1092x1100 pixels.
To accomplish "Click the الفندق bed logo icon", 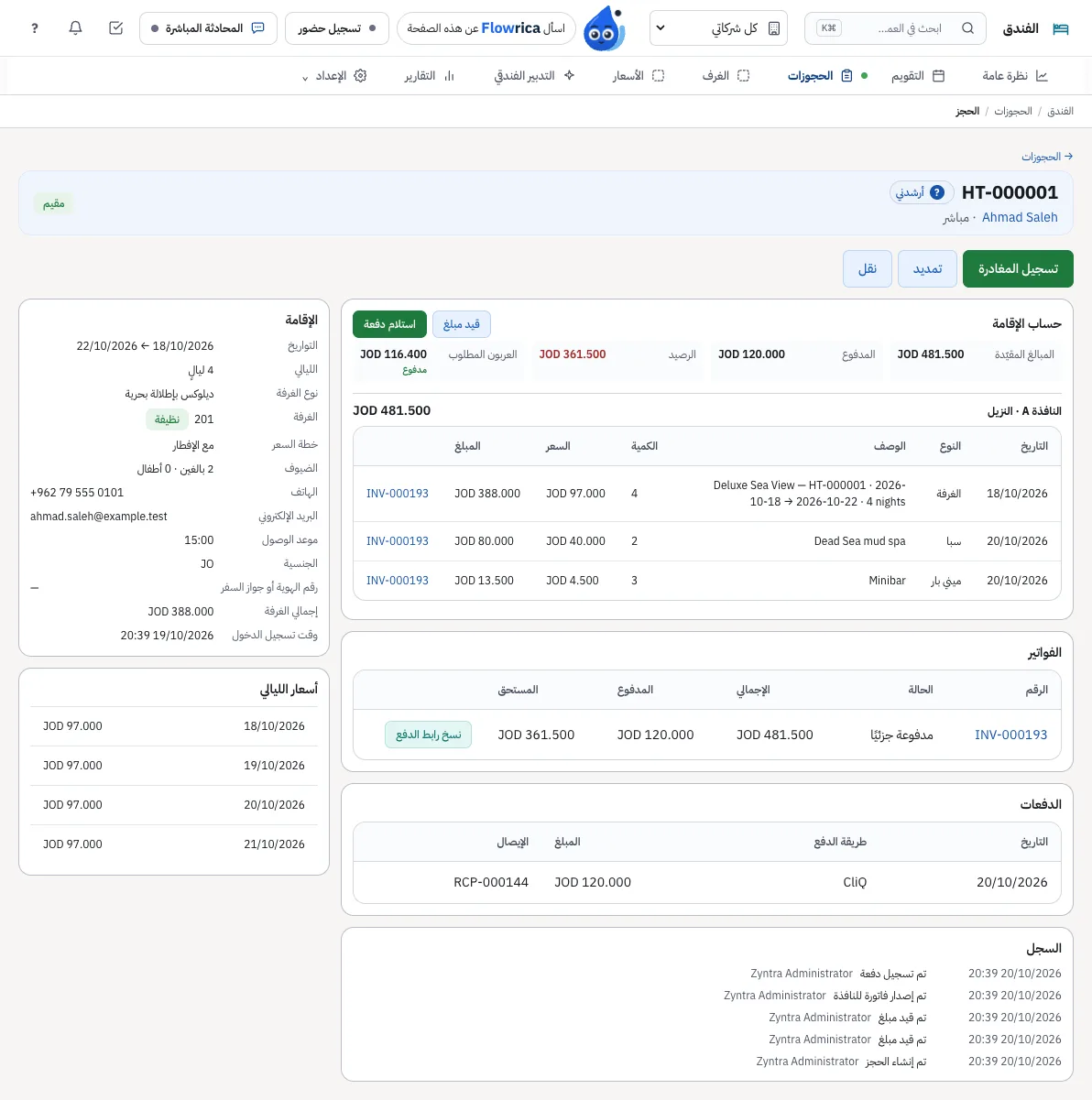I will click(x=1061, y=28).
